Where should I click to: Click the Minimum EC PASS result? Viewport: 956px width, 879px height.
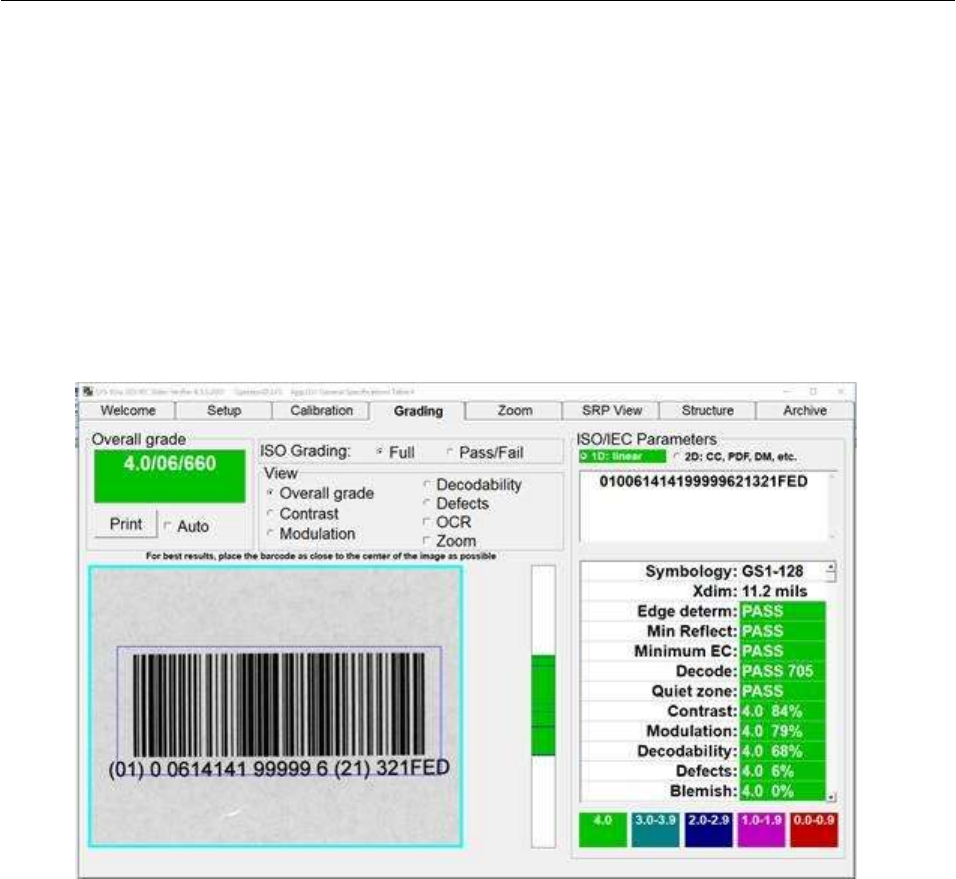783,651
